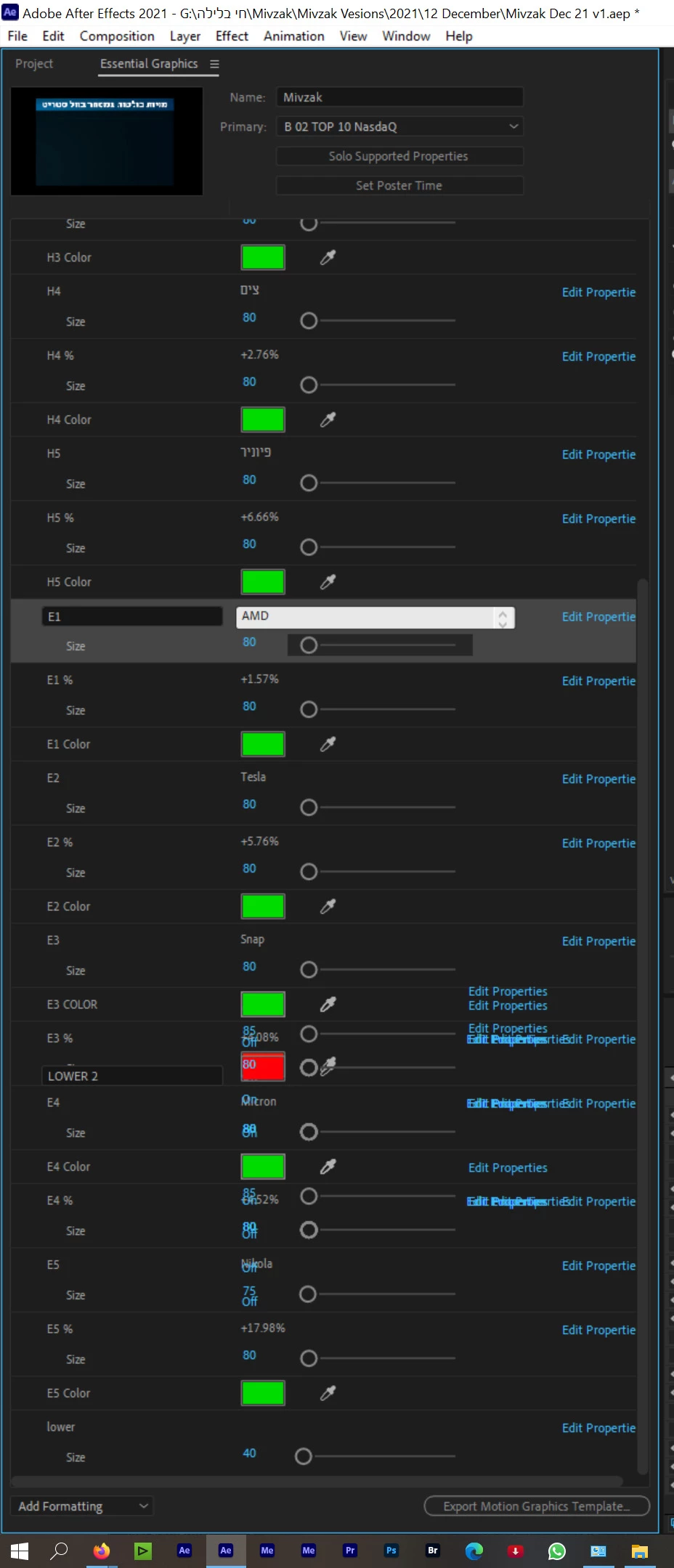The width and height of the screenshot is (674, 1568).
Task: Click the E1 property name field
Action: (x=132, y=616)
